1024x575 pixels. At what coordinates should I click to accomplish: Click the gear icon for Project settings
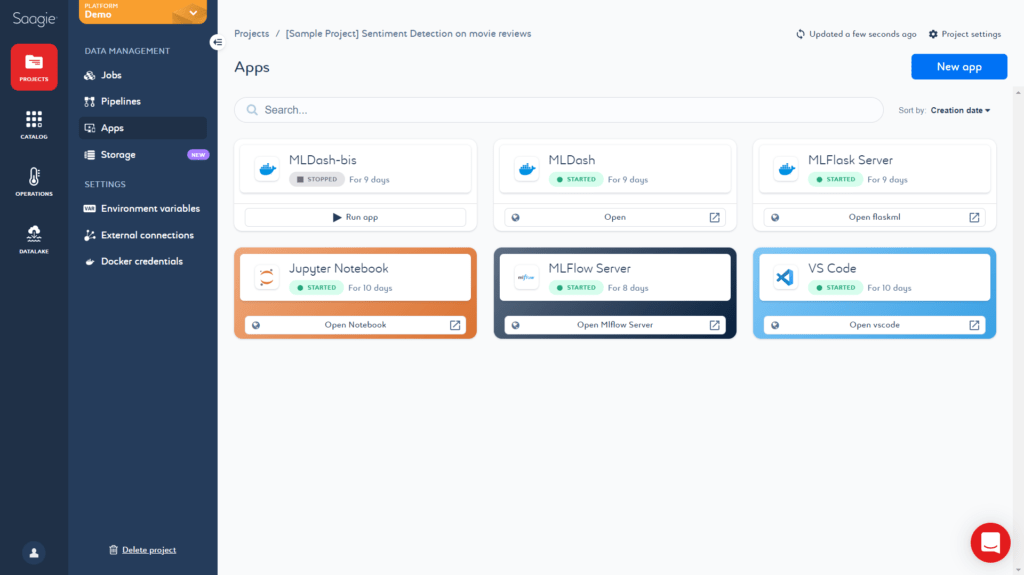[x=933, y=34]
